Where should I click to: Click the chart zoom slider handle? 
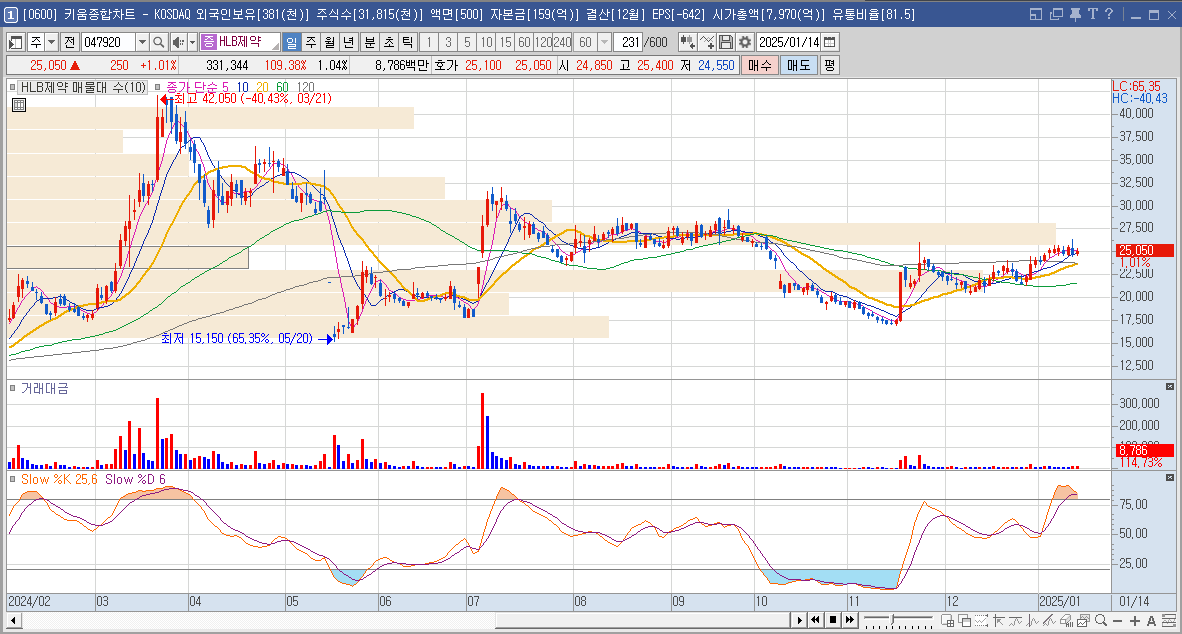[893, 620]
